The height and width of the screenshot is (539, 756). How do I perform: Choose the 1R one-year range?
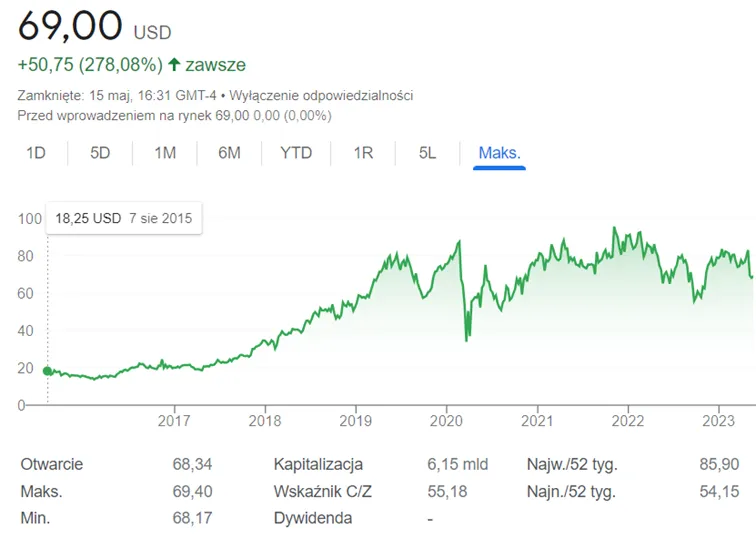click(x=363, y=153)
